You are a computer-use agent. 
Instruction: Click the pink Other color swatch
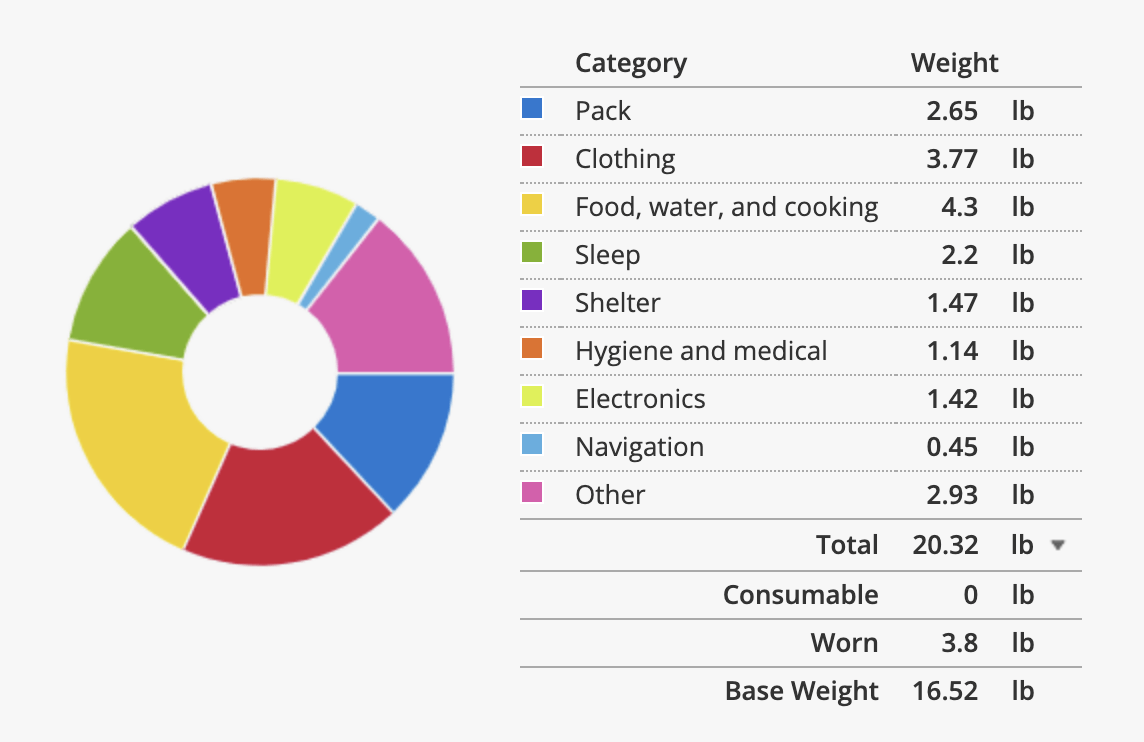[532, 492]
